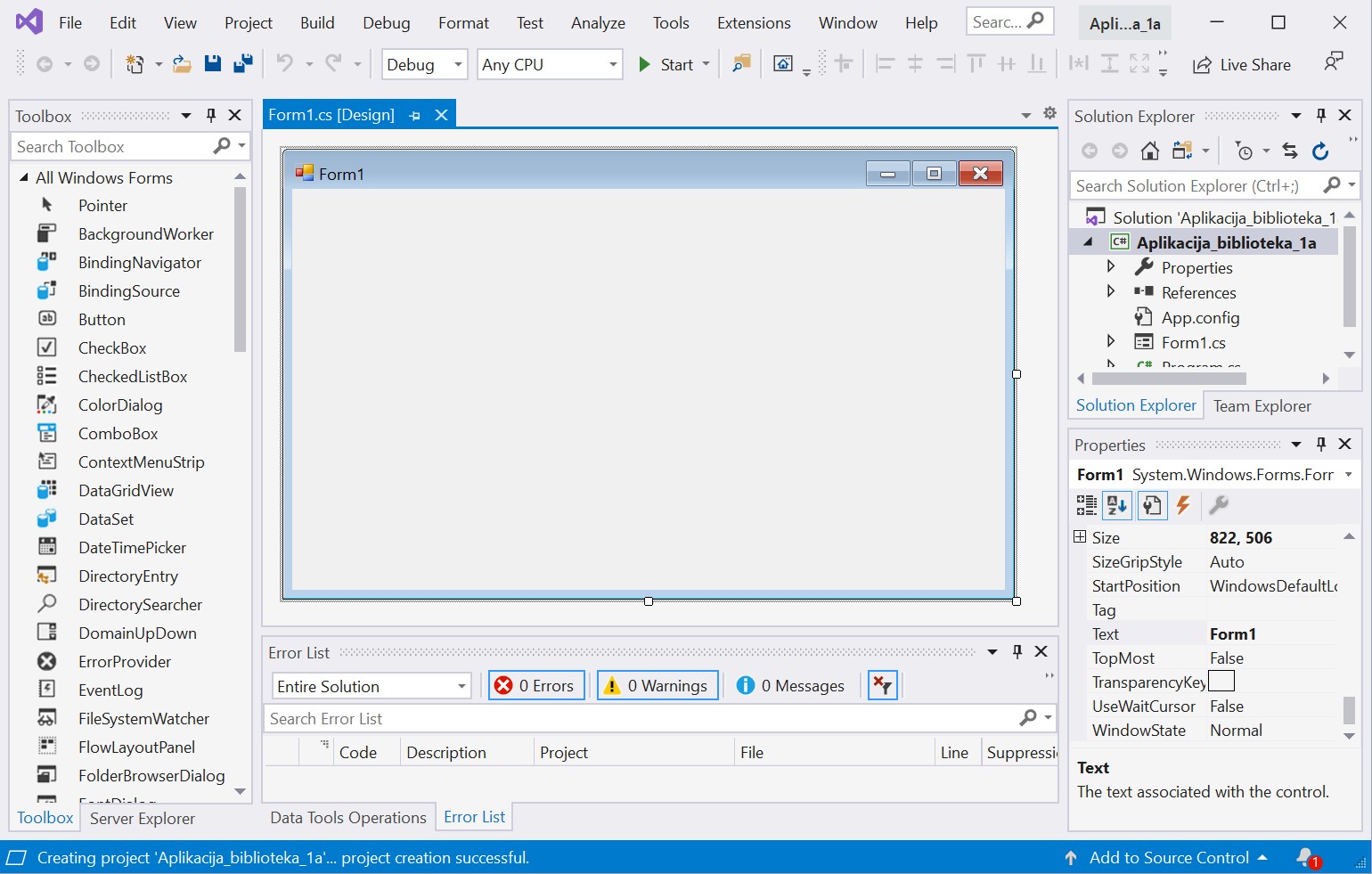This screenshot has height=874, width=1372.
Task: Click the Save All toolbar icon
Action: coord(242,64)
